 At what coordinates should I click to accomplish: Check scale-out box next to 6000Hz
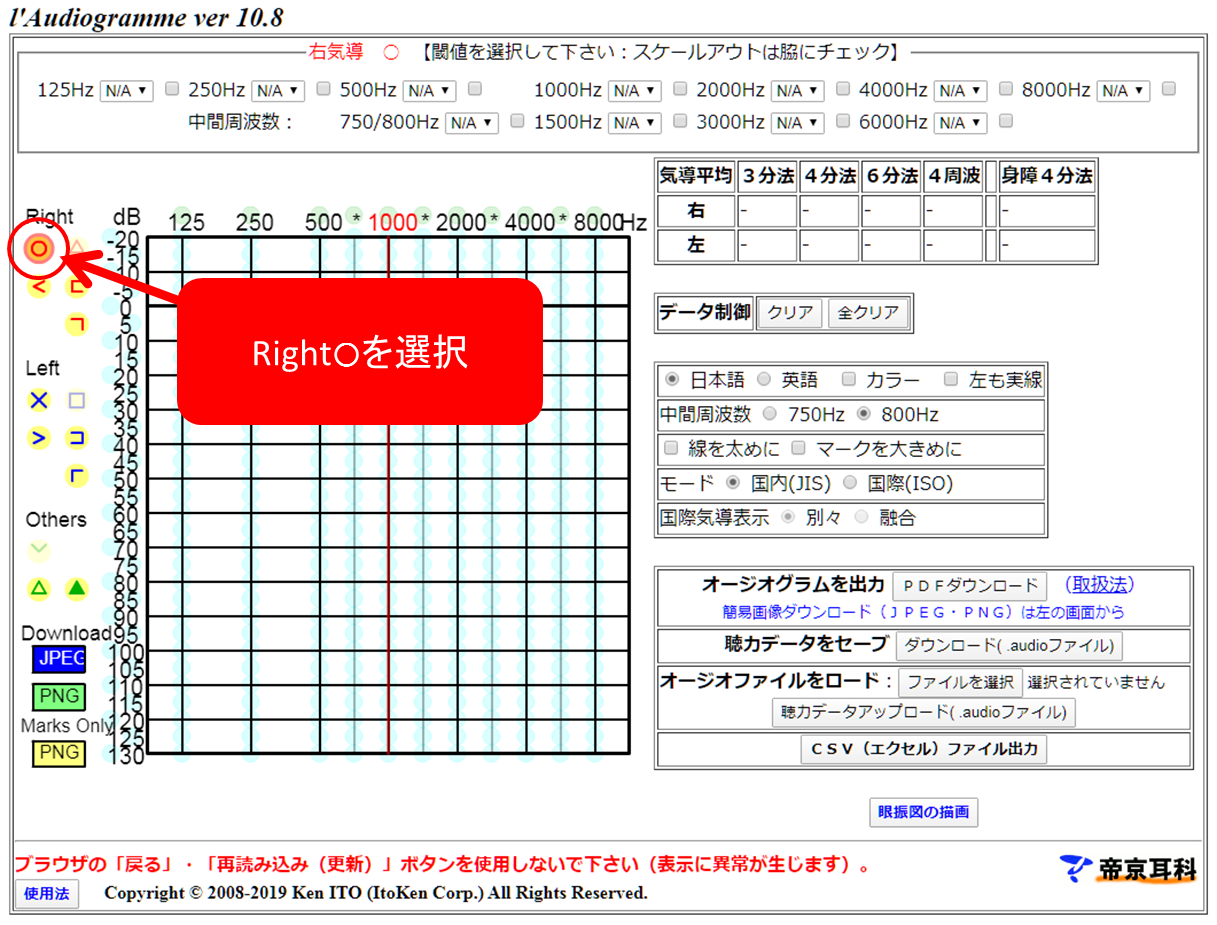pos(1006,121)
